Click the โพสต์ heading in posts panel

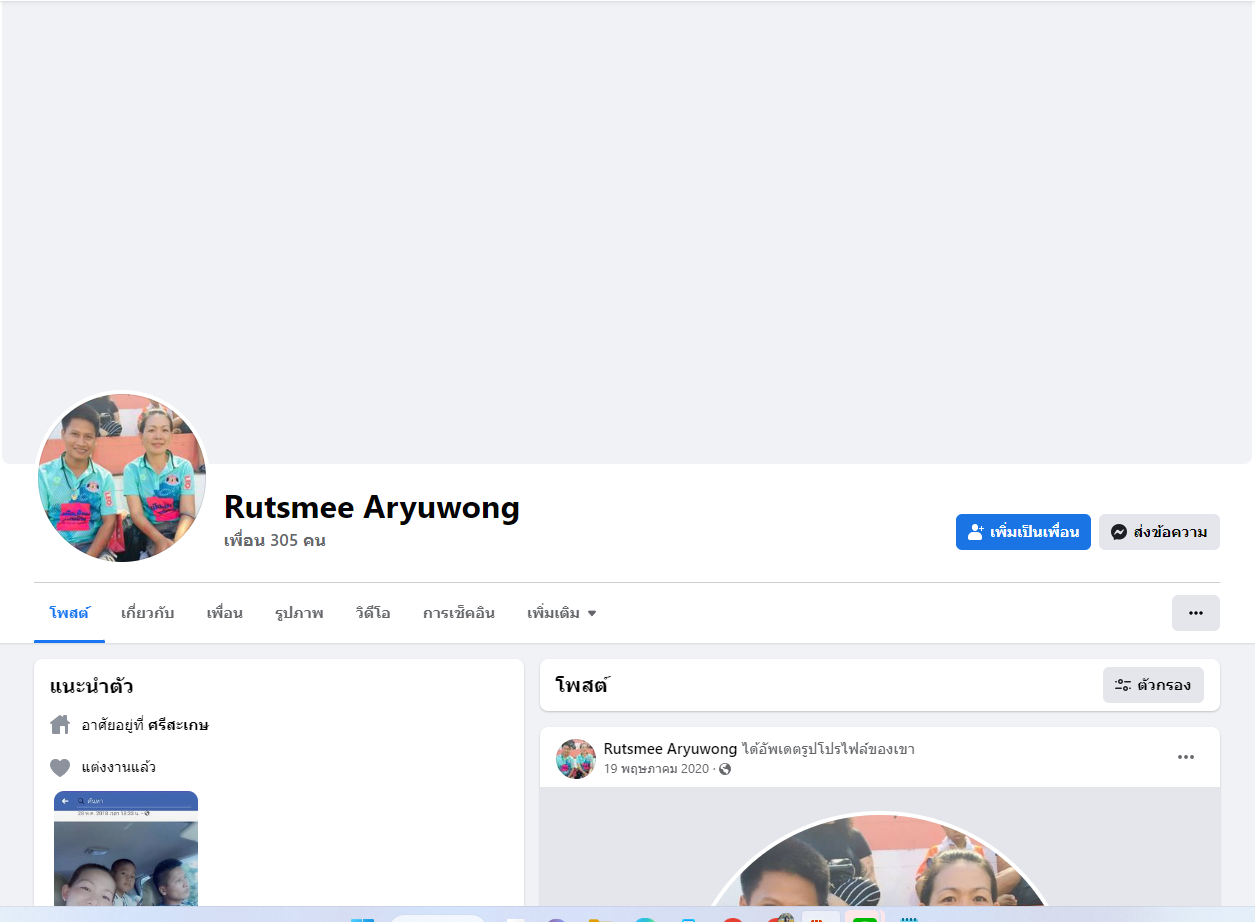pos(583,685)
